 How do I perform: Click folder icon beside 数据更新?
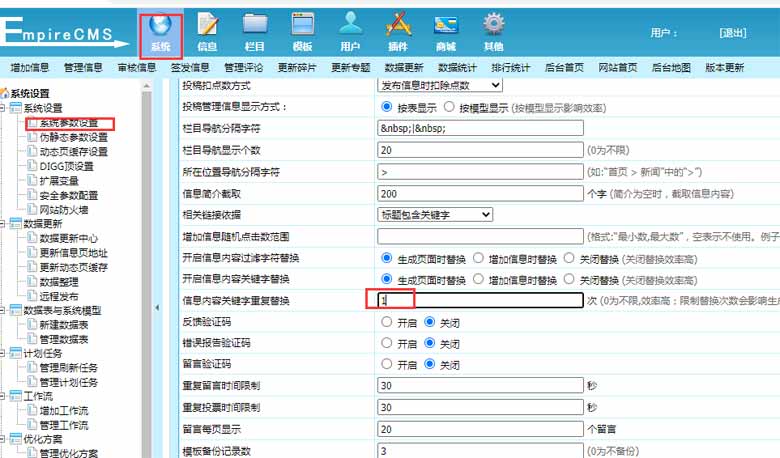[15, 223]
